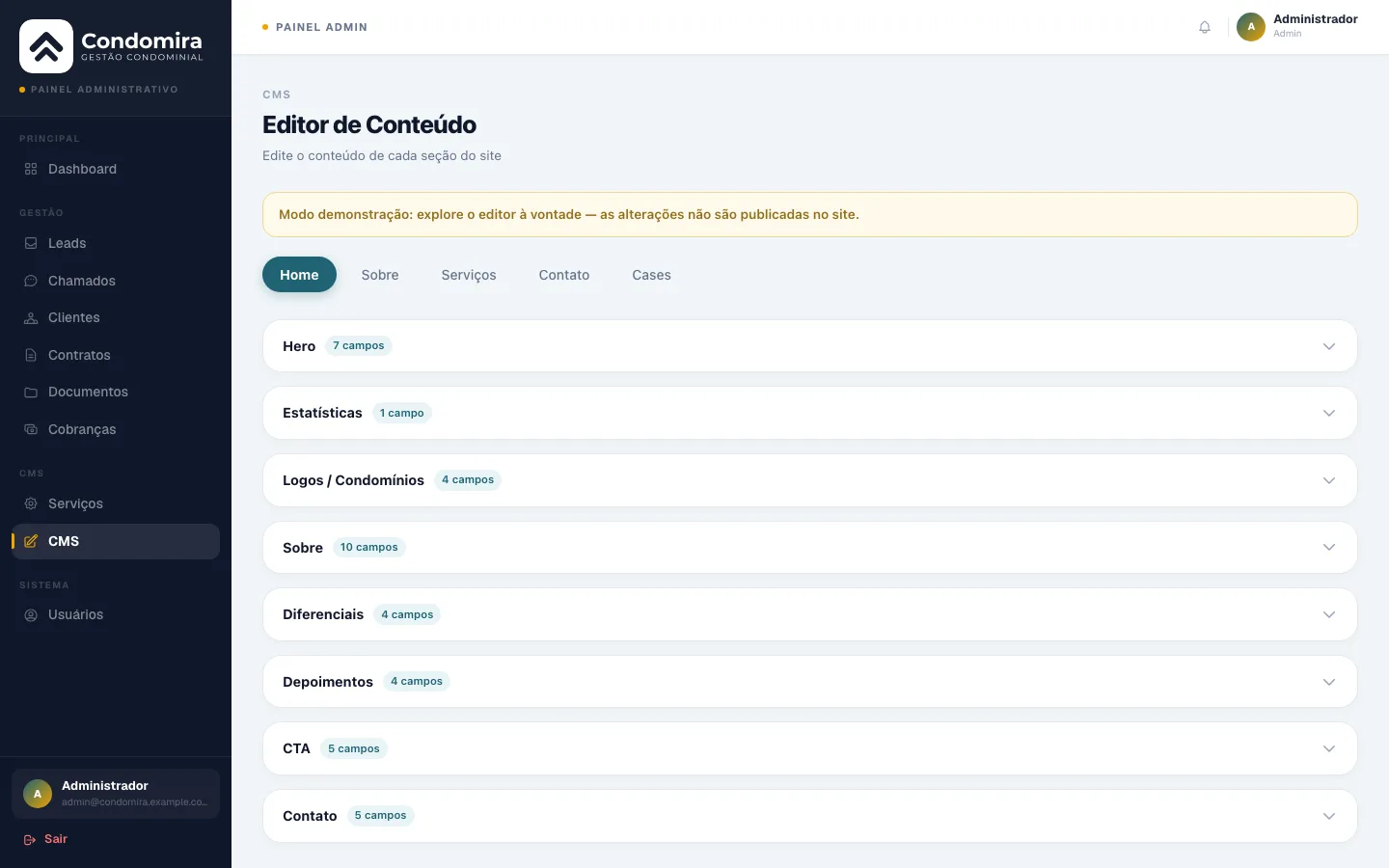Go to Dashboard in the sidebar

pos(116,169)
